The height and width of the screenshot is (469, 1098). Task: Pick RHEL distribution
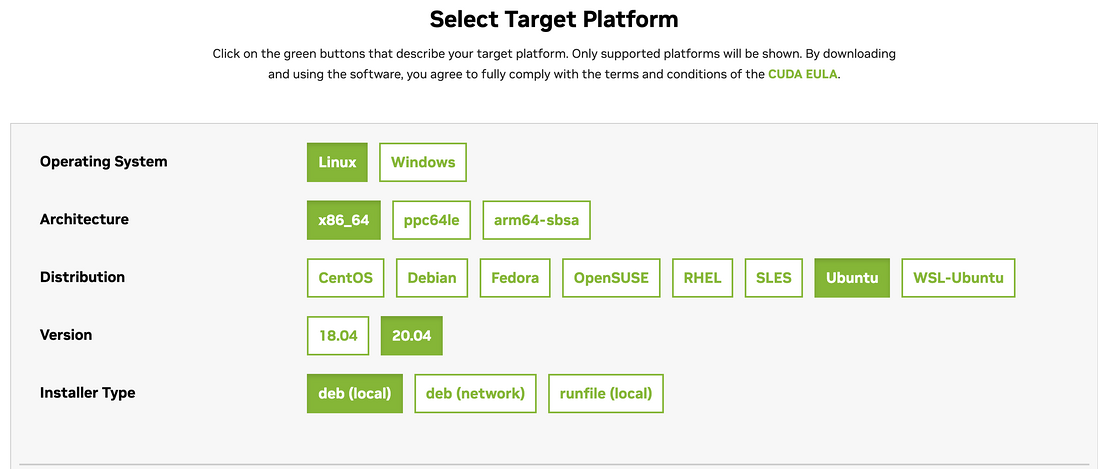[703, 278]
